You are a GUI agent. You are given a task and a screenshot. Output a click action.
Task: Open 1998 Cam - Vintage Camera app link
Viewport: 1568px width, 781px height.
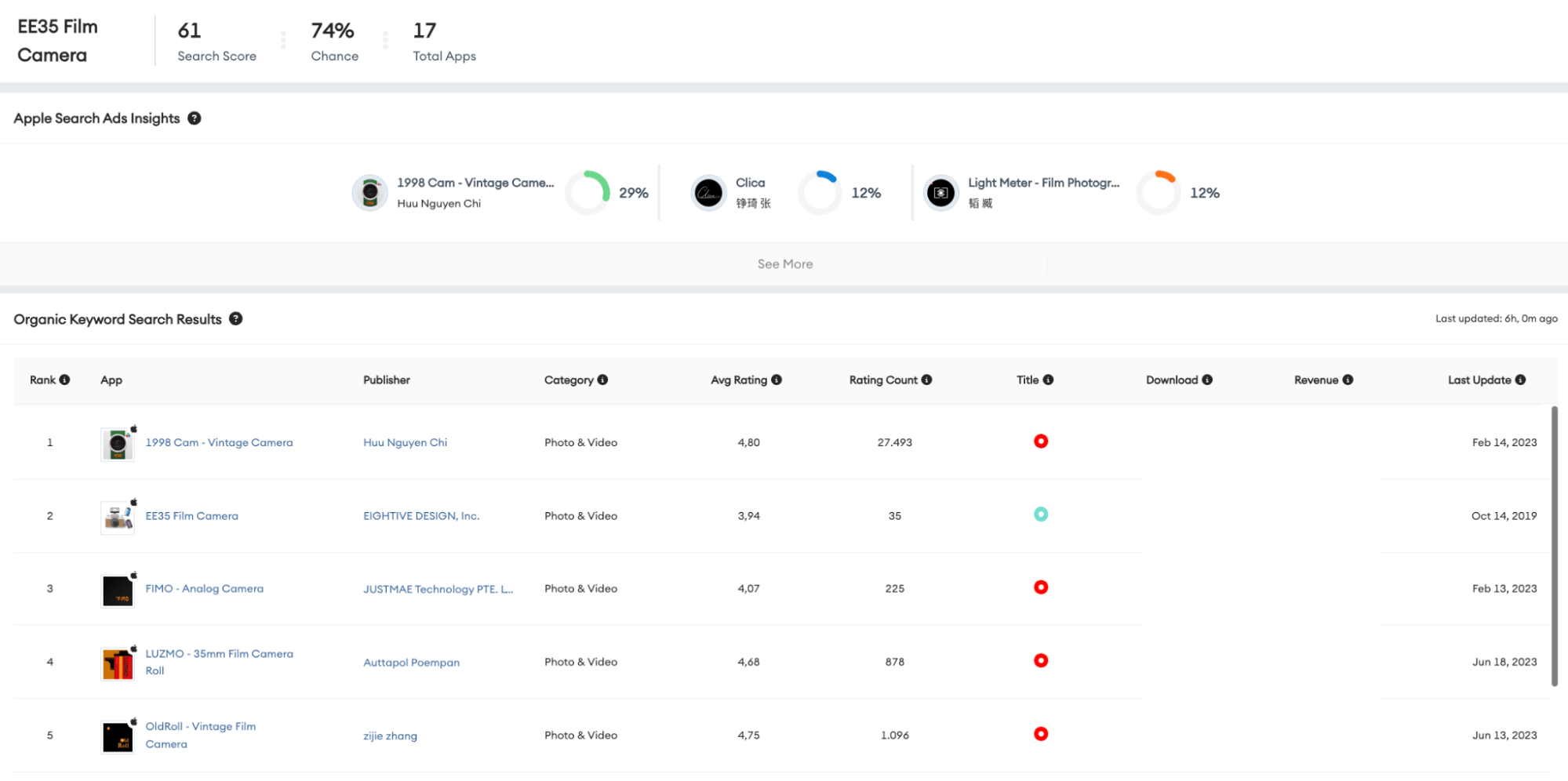click(x=219, y=442)
